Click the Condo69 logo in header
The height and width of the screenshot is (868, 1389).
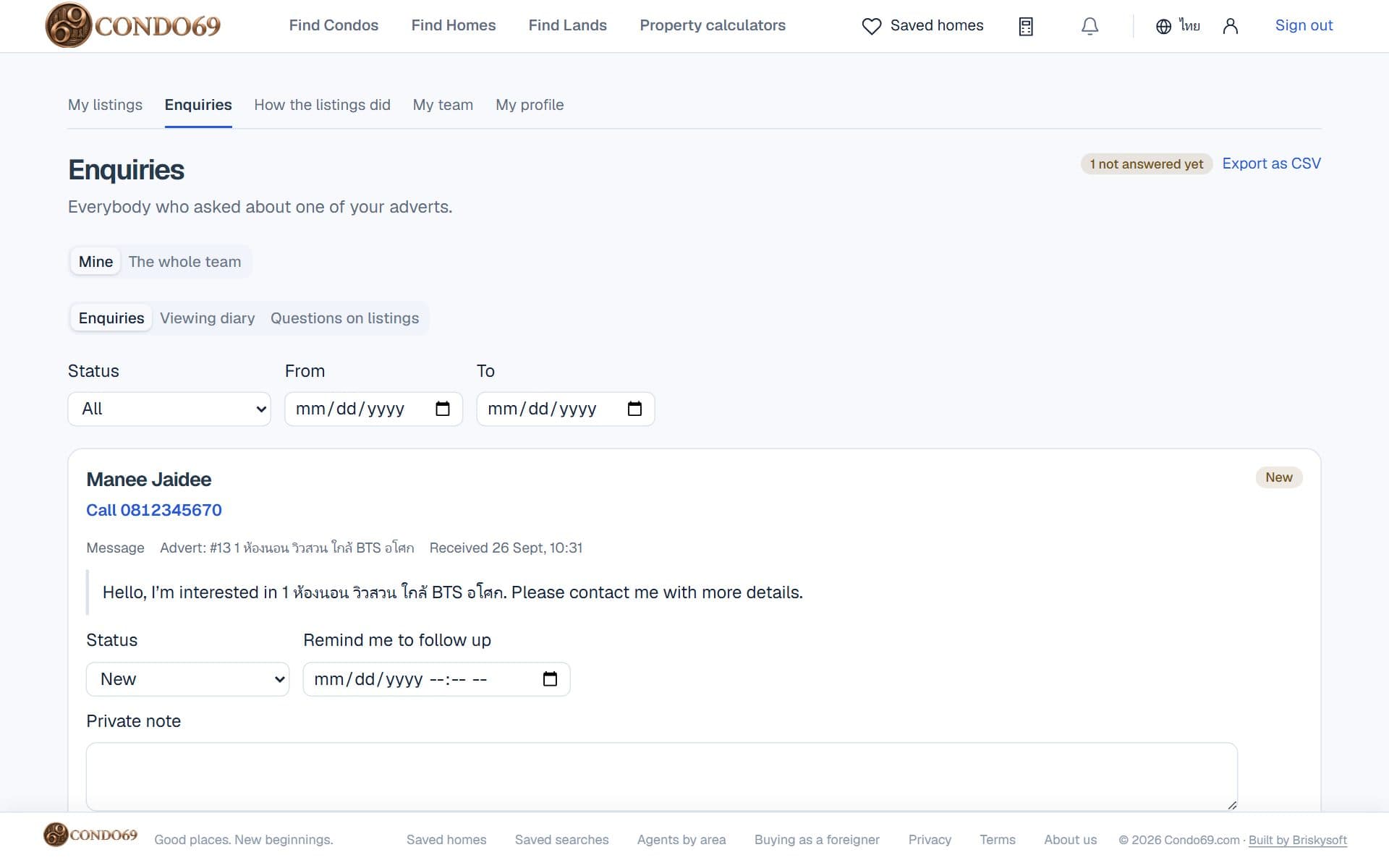tap(132, 25)
